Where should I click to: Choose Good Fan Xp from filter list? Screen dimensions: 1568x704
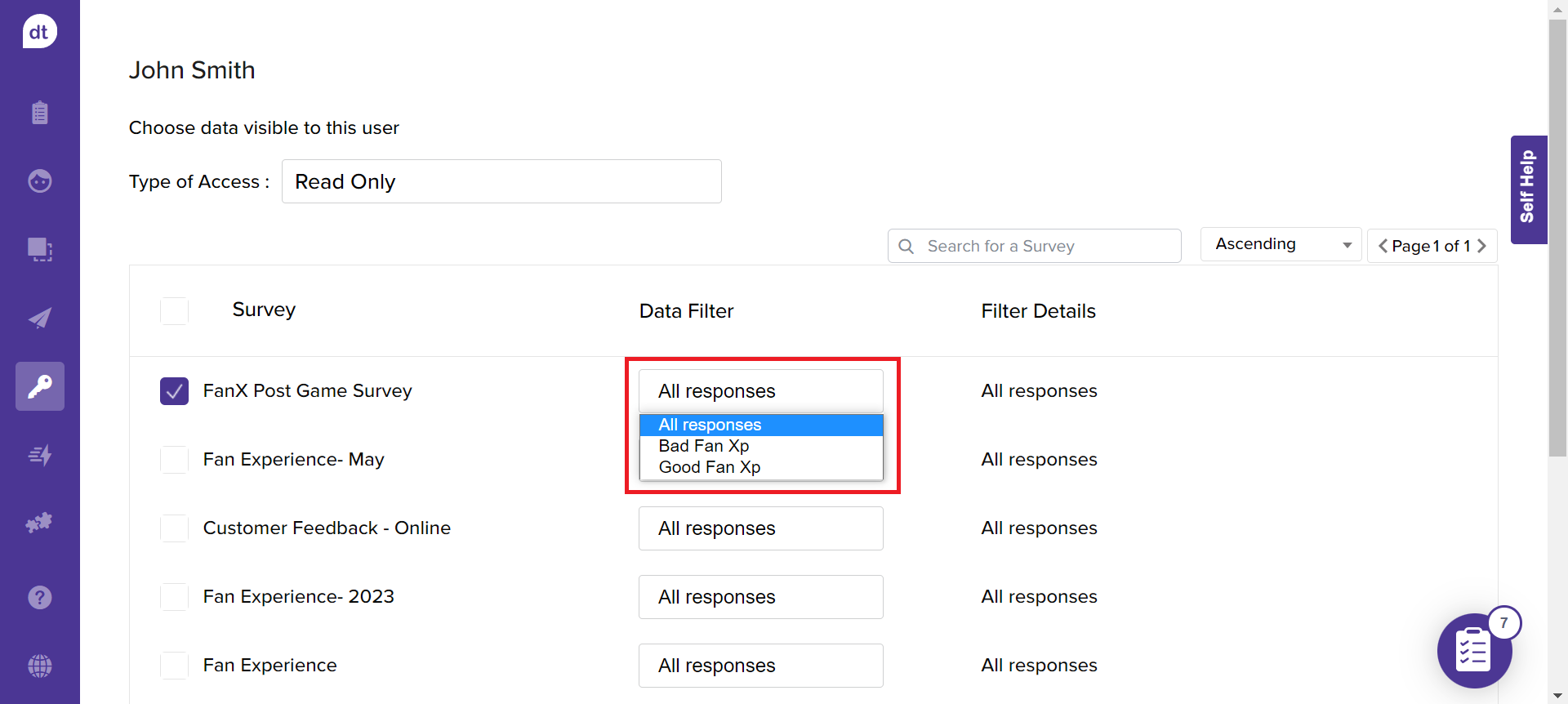point(709,467)
